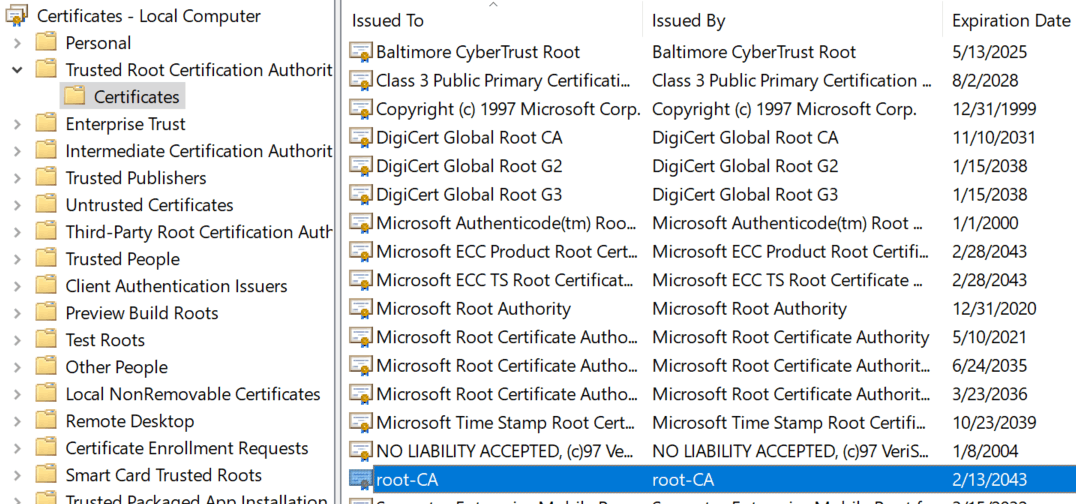Click the DigiCert Global Root G2 certificate icon
Image resolution: width=1076 pixels, height=504 pixels.
(361, 166)
